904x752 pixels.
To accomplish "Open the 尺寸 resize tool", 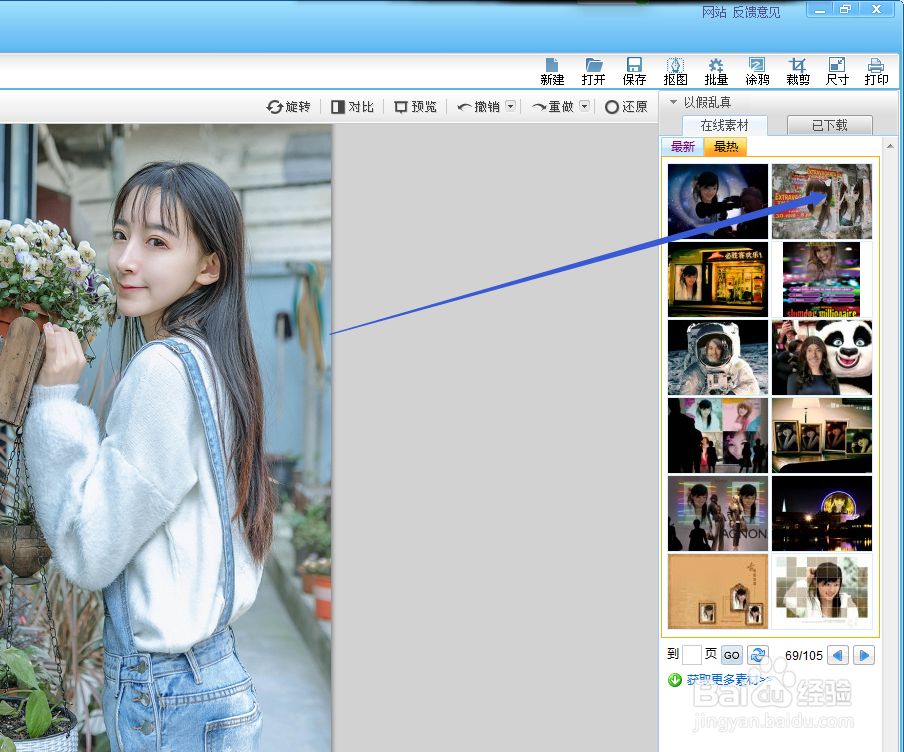I will (837, 72).
